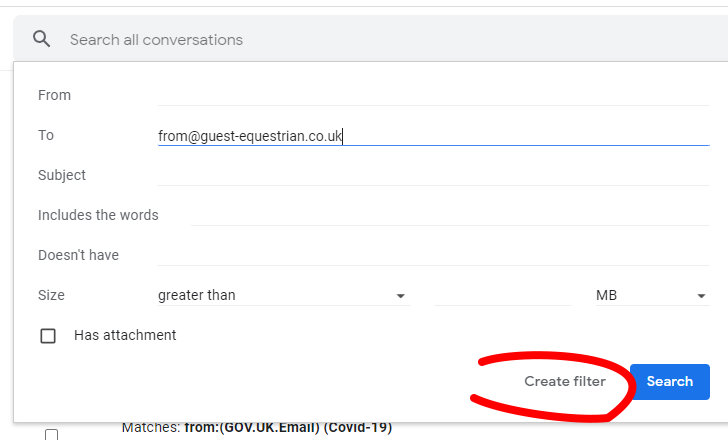The height and width of the screenshot is (440, 728).
Task: Click the size number input field
Action: pyautogui.click(x=502, y=295)
